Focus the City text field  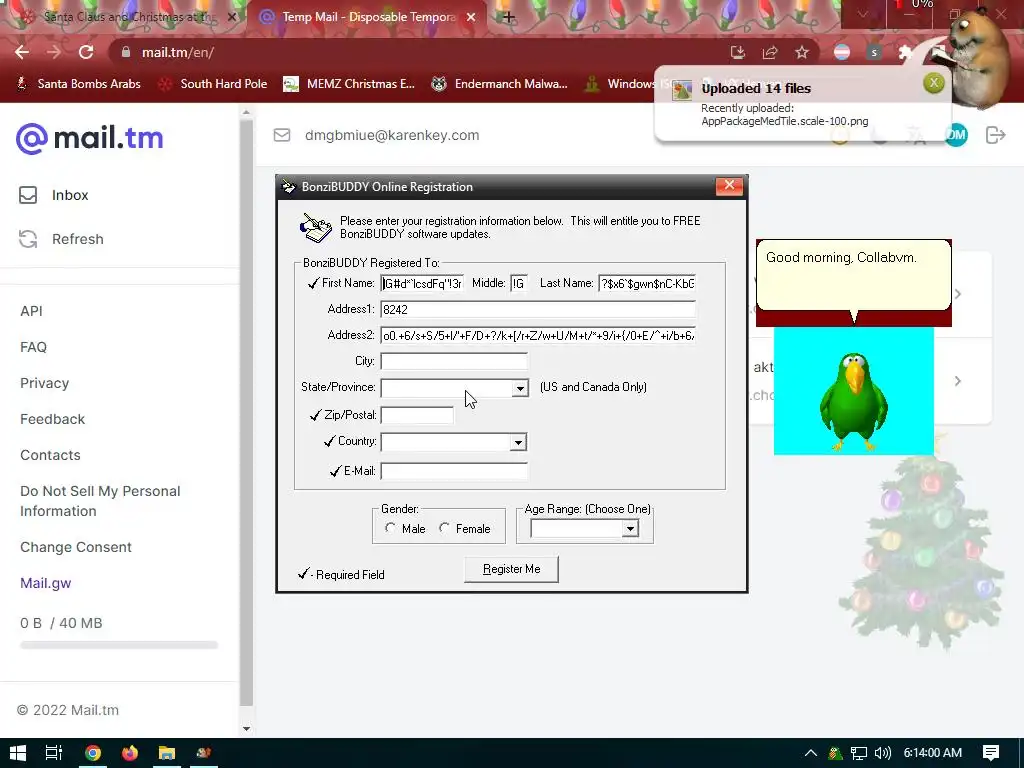454,361
